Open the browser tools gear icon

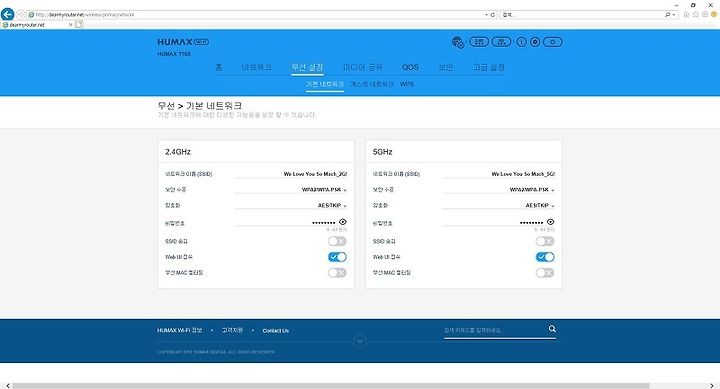[x=705, y=15]
